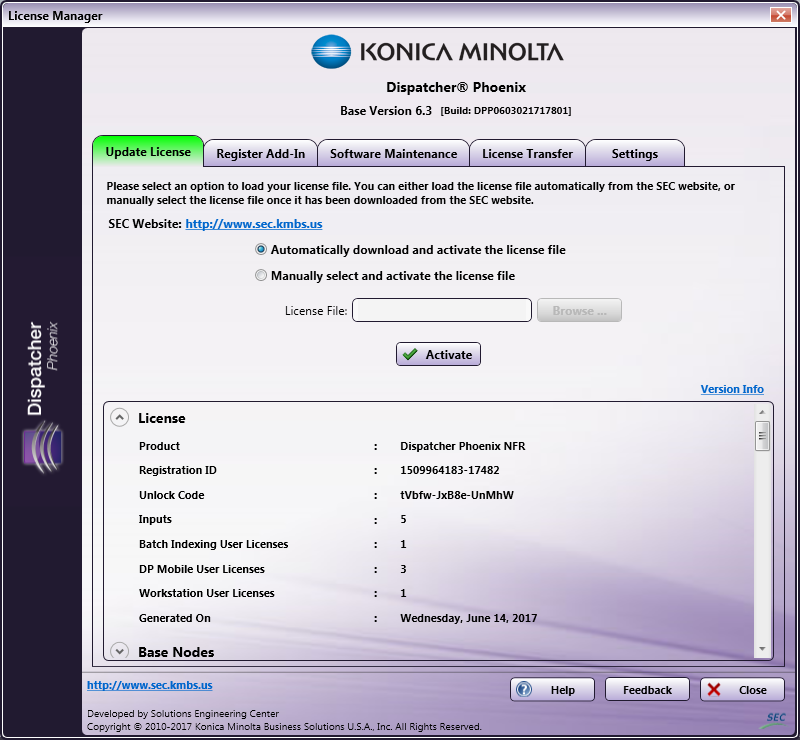Open the sec.kmbs.us link in the footer

tap(149, 685)
